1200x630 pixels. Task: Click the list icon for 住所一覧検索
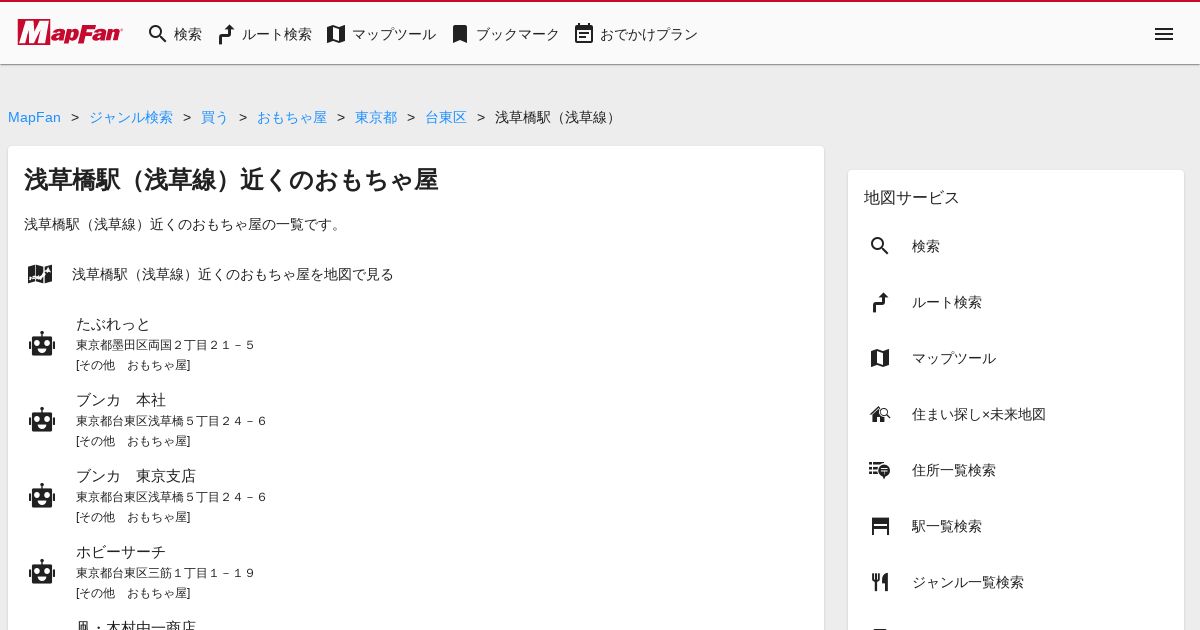click(x=880, y=470)
